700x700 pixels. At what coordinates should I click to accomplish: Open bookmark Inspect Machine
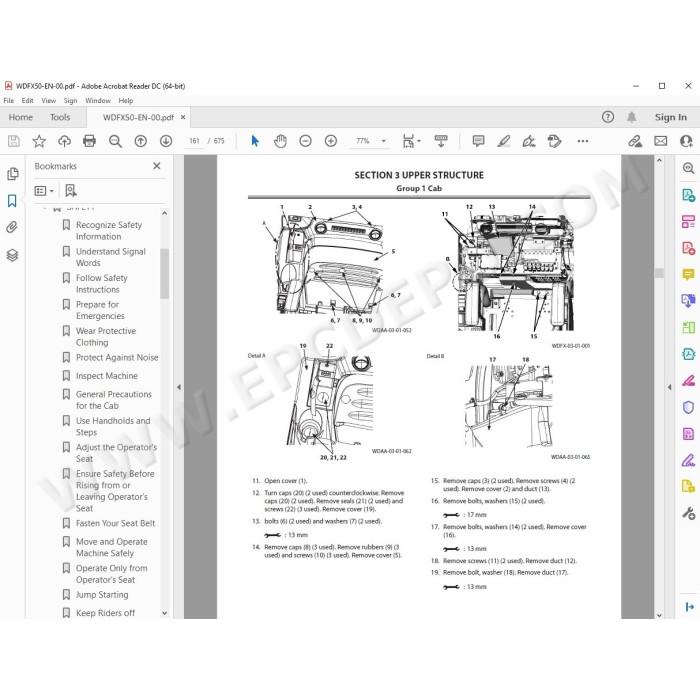click(x=107, y=376)
